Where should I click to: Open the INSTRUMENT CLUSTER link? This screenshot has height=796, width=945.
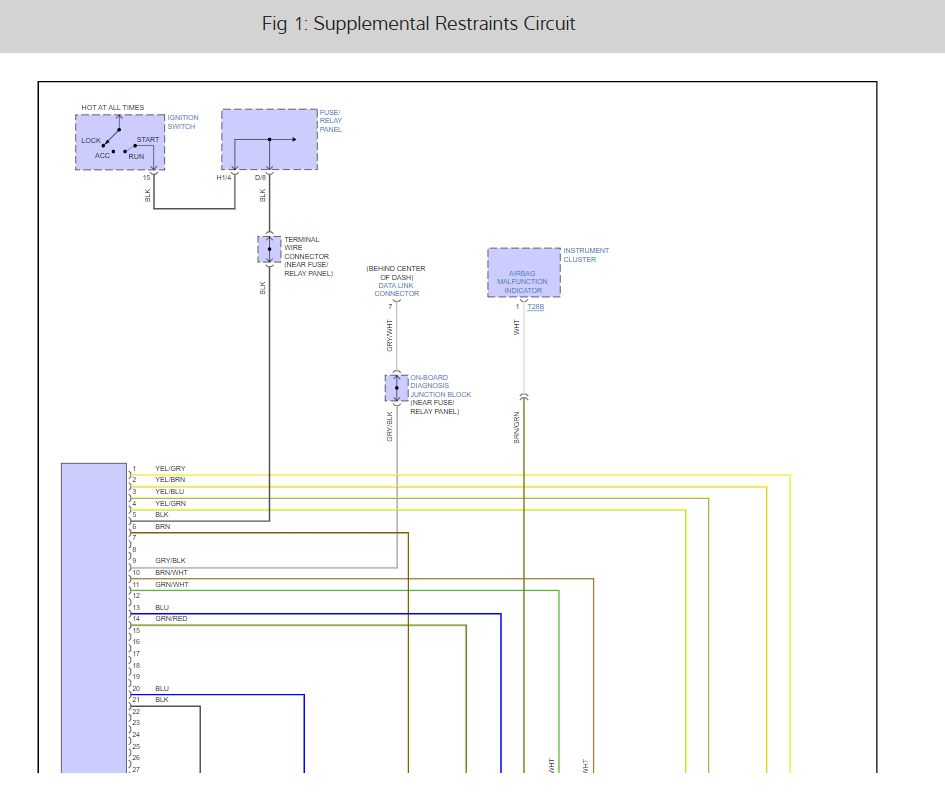(586, 255)
